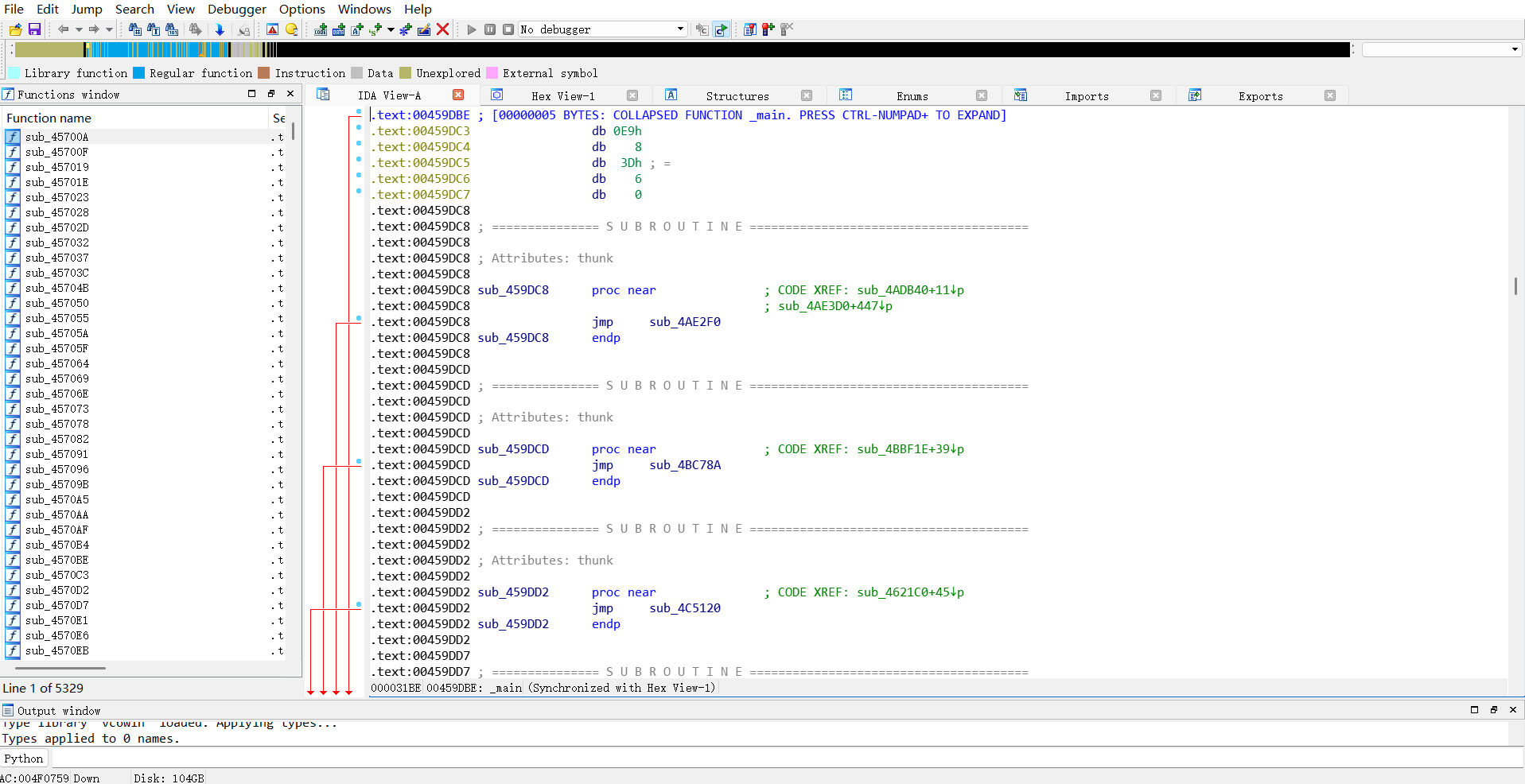Click the debugger windows list icon

[749, 29]
